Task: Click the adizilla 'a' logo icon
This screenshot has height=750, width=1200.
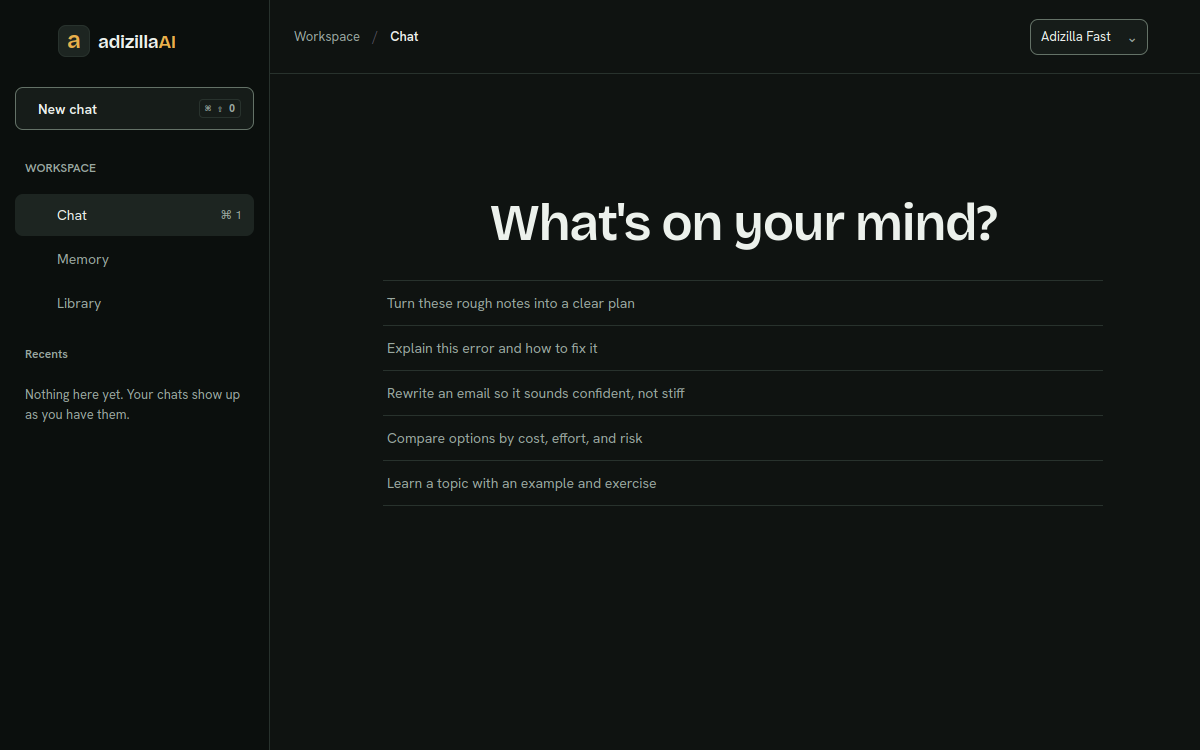Action: coord(74,41)
